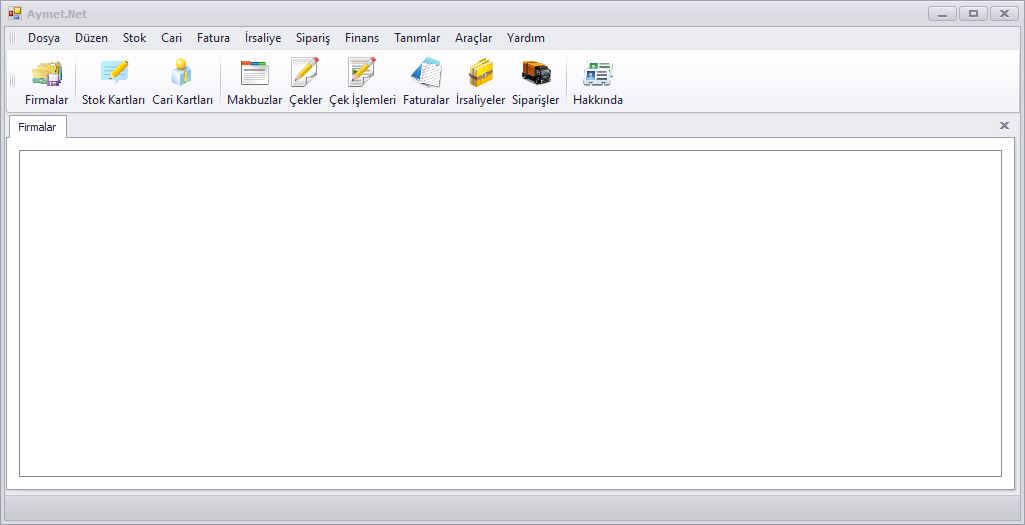
Task: Open the Sipariş menu
Action: click(313, 38)
